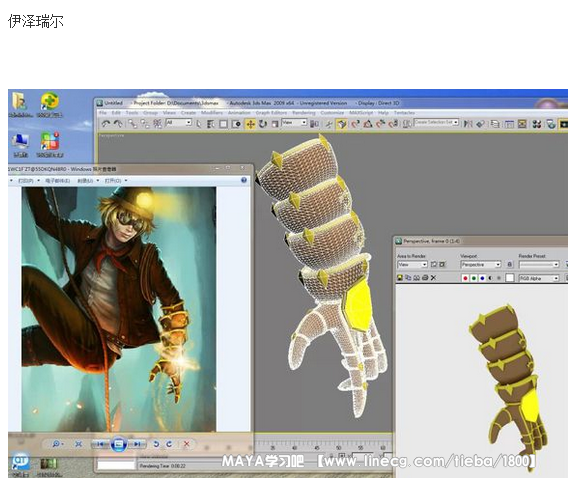Screen dimensions: 573x478
Task: Open the Modifiers menu
Action: (x=212, y=113)
